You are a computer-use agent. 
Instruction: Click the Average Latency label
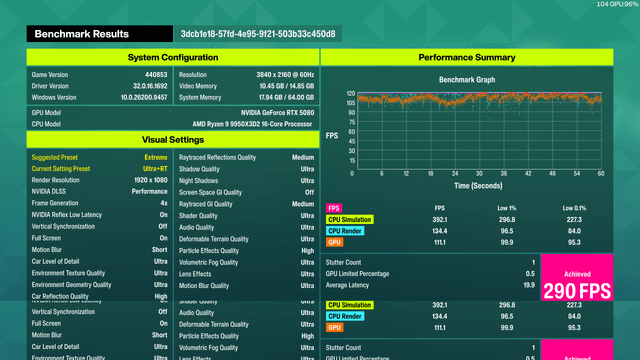pos(347,285)
